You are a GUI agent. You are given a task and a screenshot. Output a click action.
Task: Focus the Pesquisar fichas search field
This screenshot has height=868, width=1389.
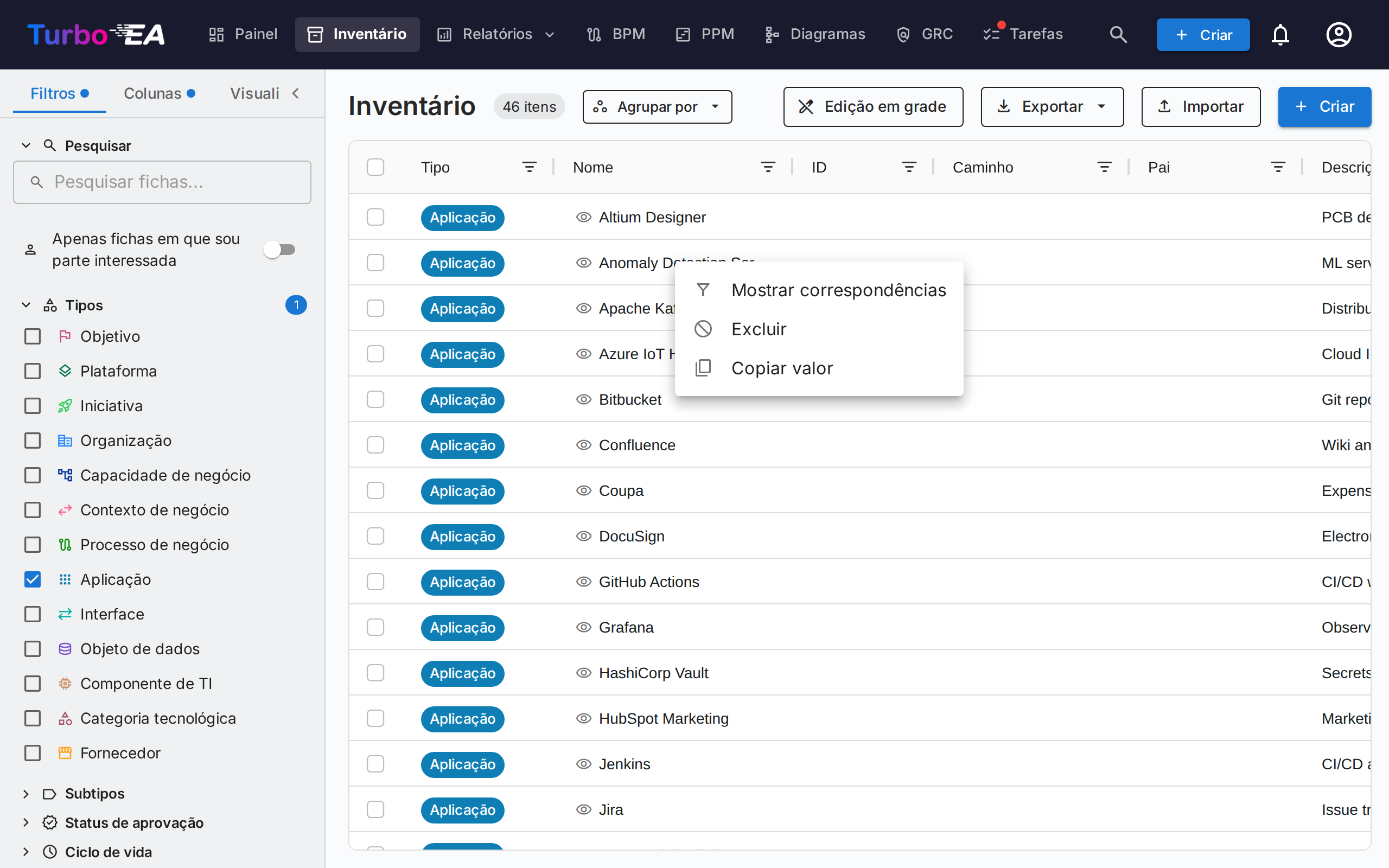click(162, 182)
